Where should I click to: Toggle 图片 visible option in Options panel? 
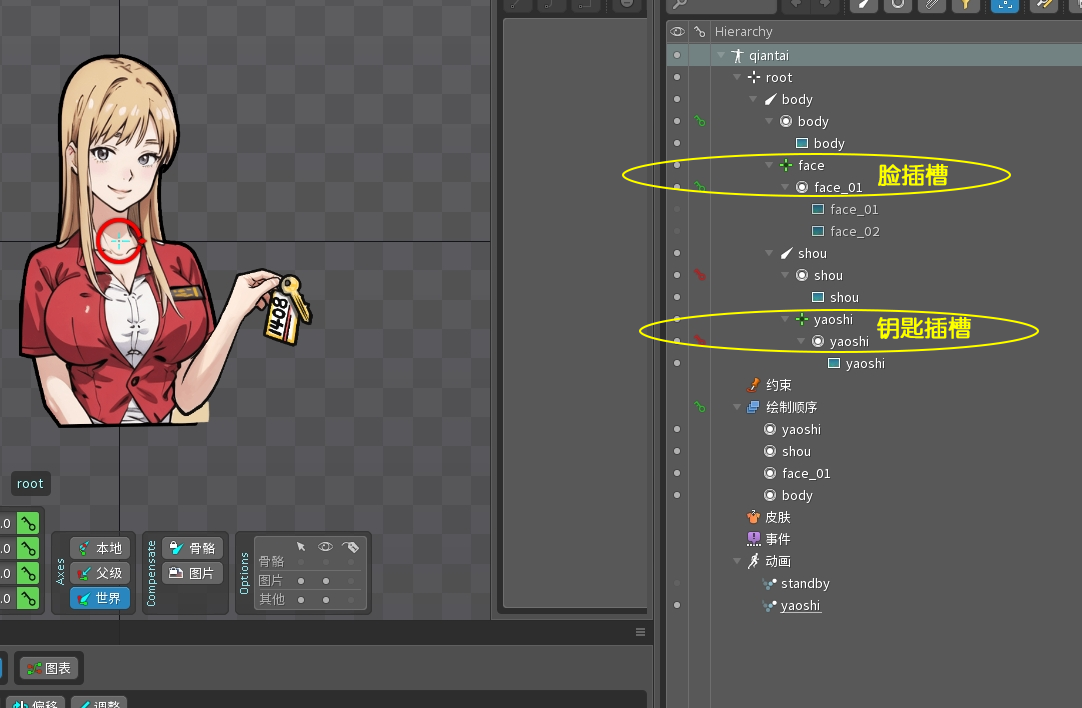click(x=326, y=580)
